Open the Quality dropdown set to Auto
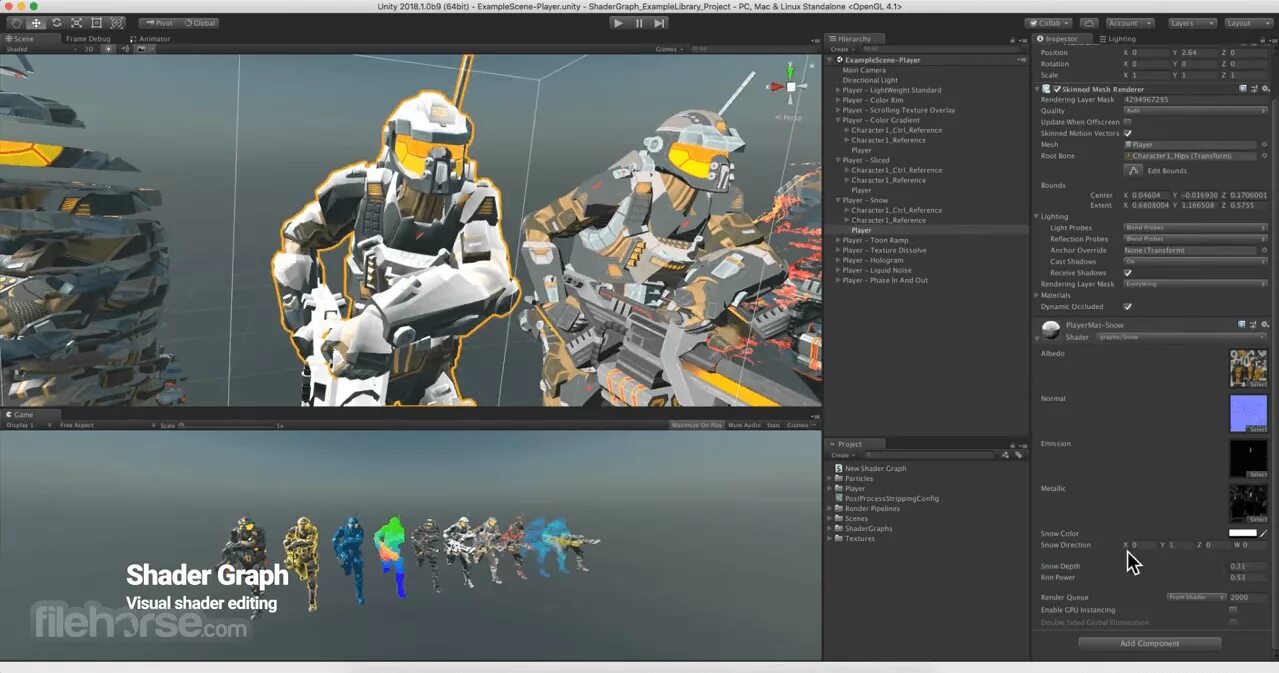This screenshot has width=1279, height=673. point(1196,111)
